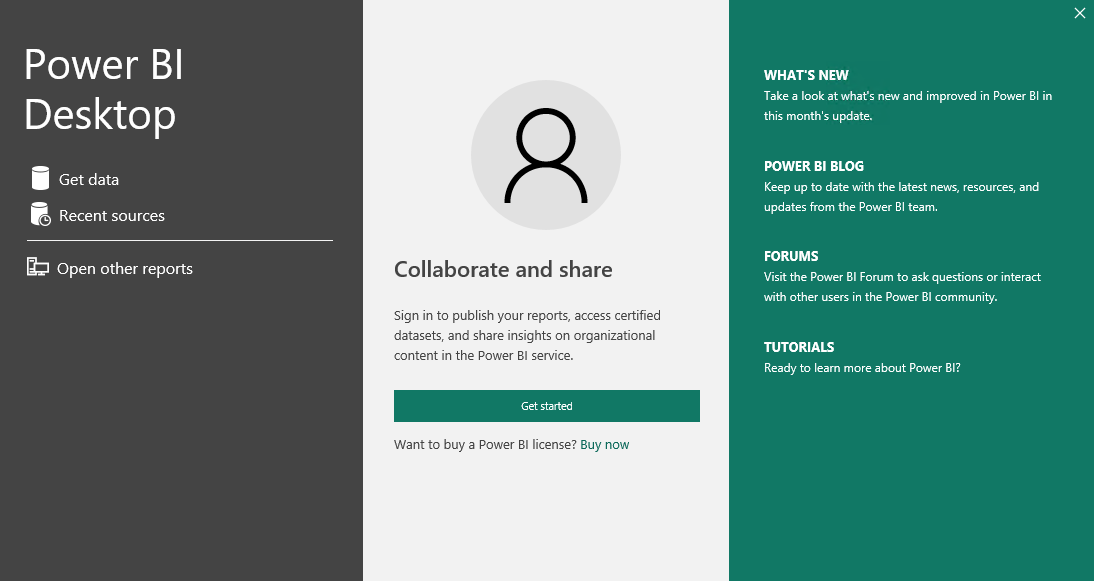Open Recent sources list
1094x581 pixels.
pyautogui.click(x=112, y=216)
